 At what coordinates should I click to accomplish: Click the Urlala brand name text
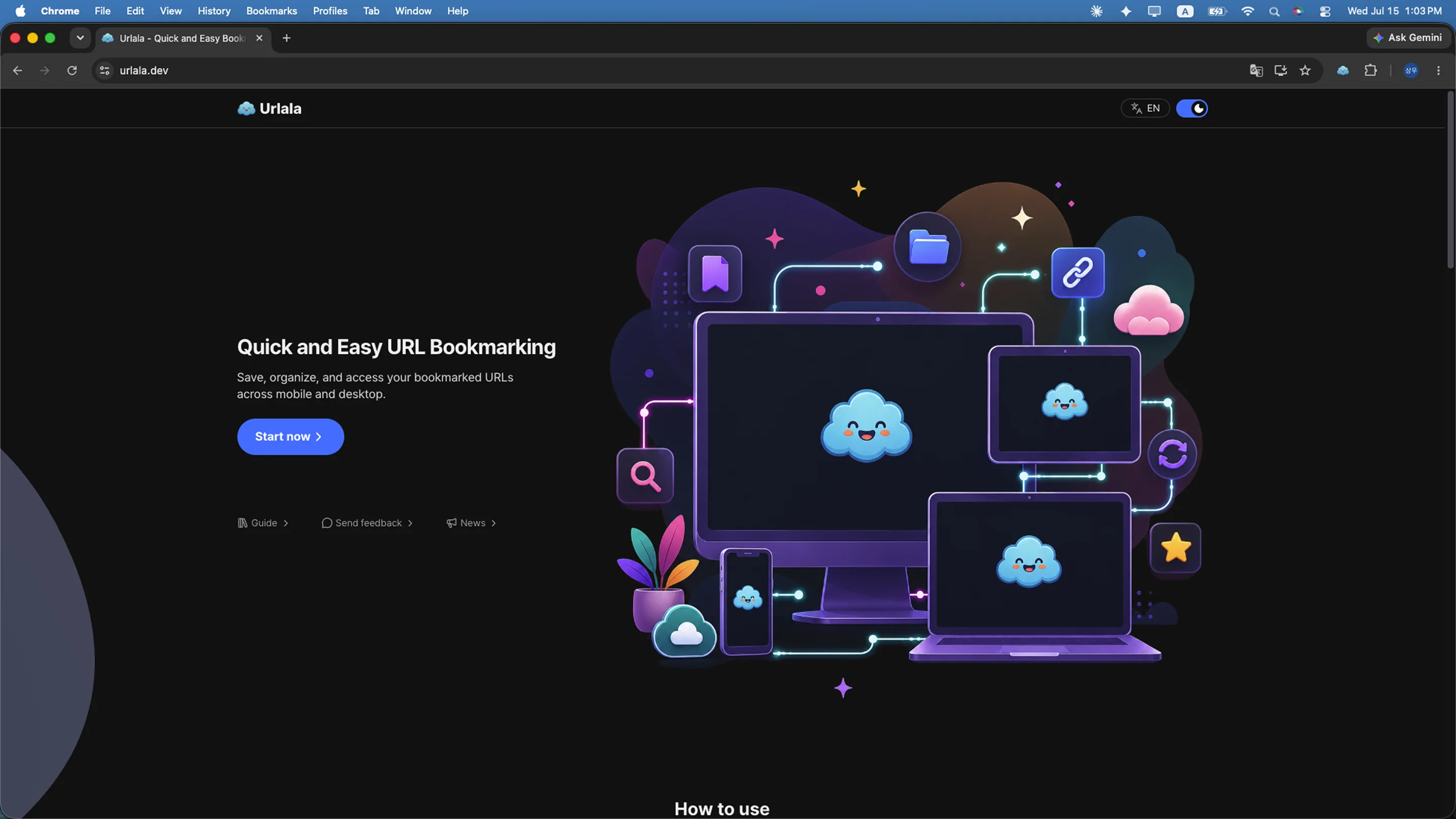tap(281, 109)
